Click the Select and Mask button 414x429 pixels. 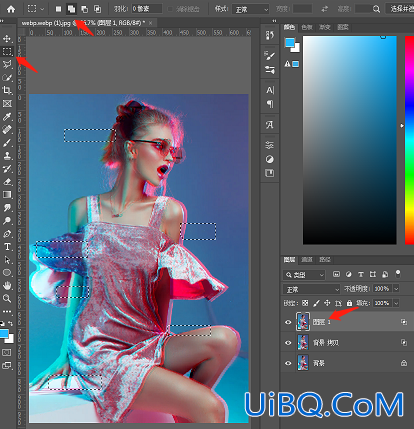[x=400, y=9]
